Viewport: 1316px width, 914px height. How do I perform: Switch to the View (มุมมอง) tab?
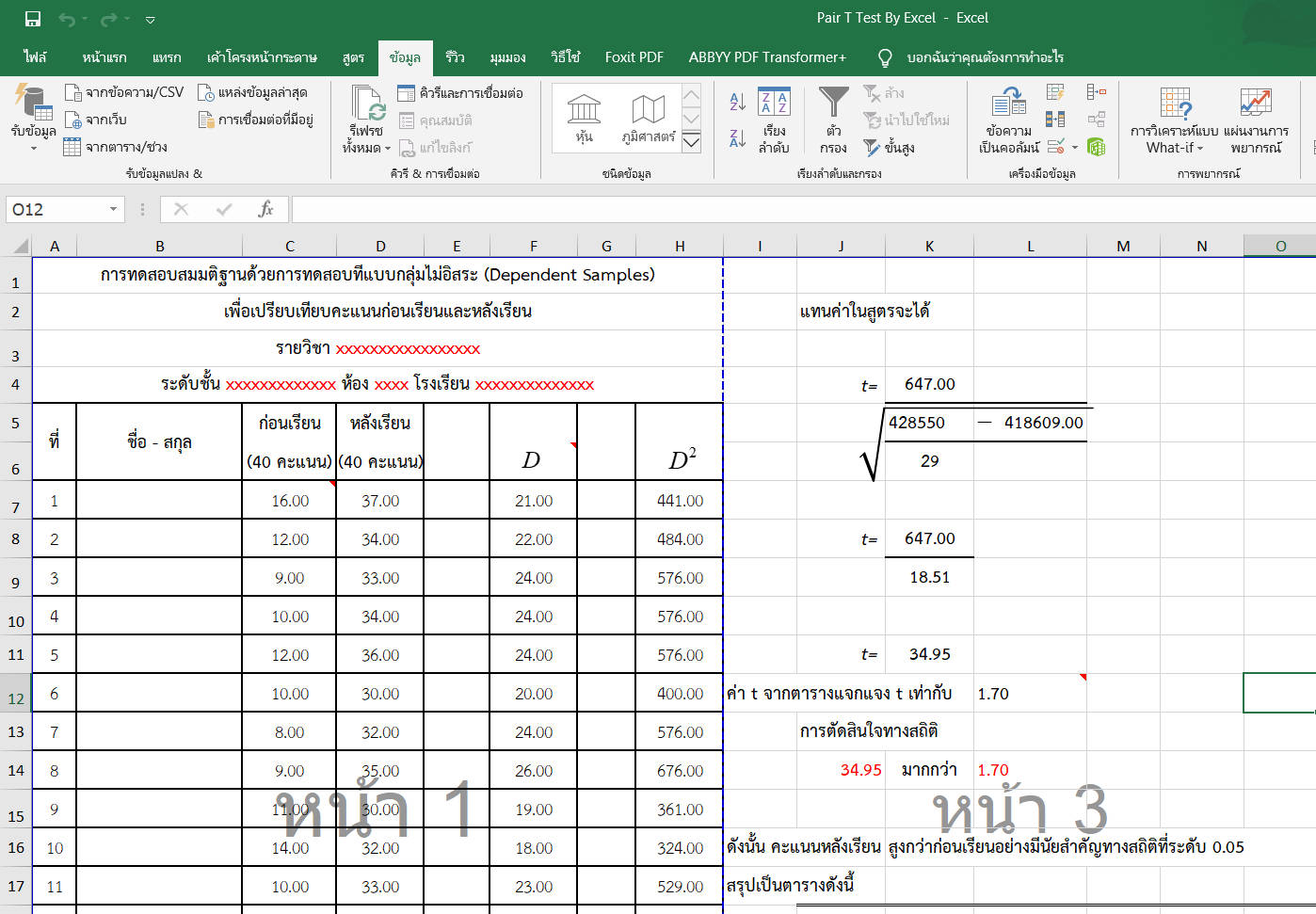(x=507, y=57)
